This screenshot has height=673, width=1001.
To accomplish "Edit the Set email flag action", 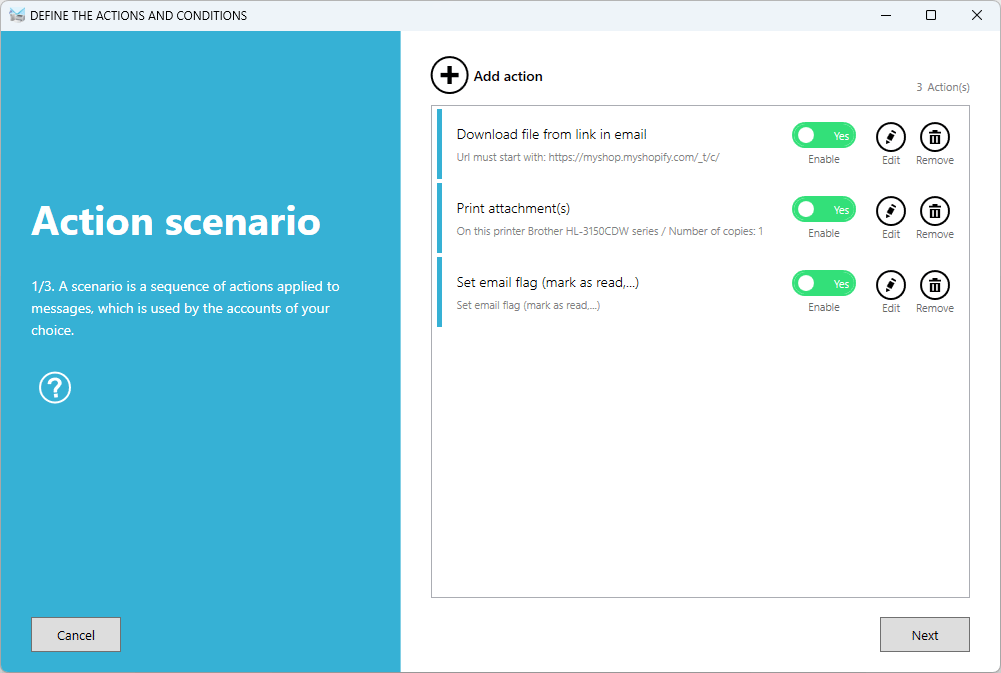I will (891, 285).
